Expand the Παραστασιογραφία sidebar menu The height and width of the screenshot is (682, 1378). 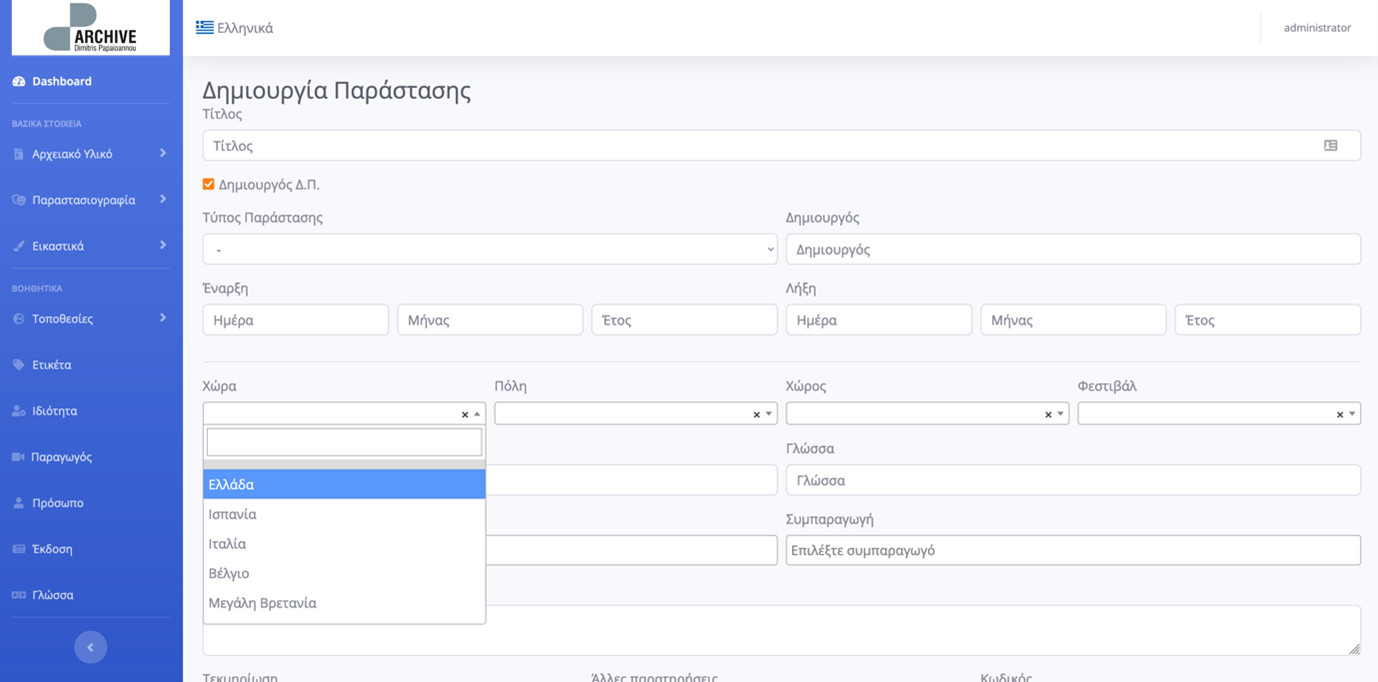pos(90,200)
